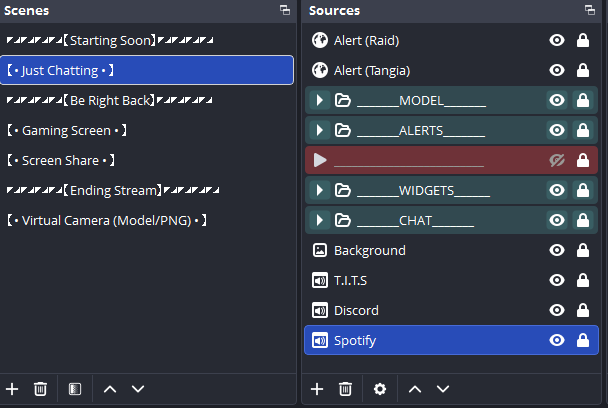Unlock the Spotify source
Viewport: 608px width, 408px height.
(x=583, y=341)
